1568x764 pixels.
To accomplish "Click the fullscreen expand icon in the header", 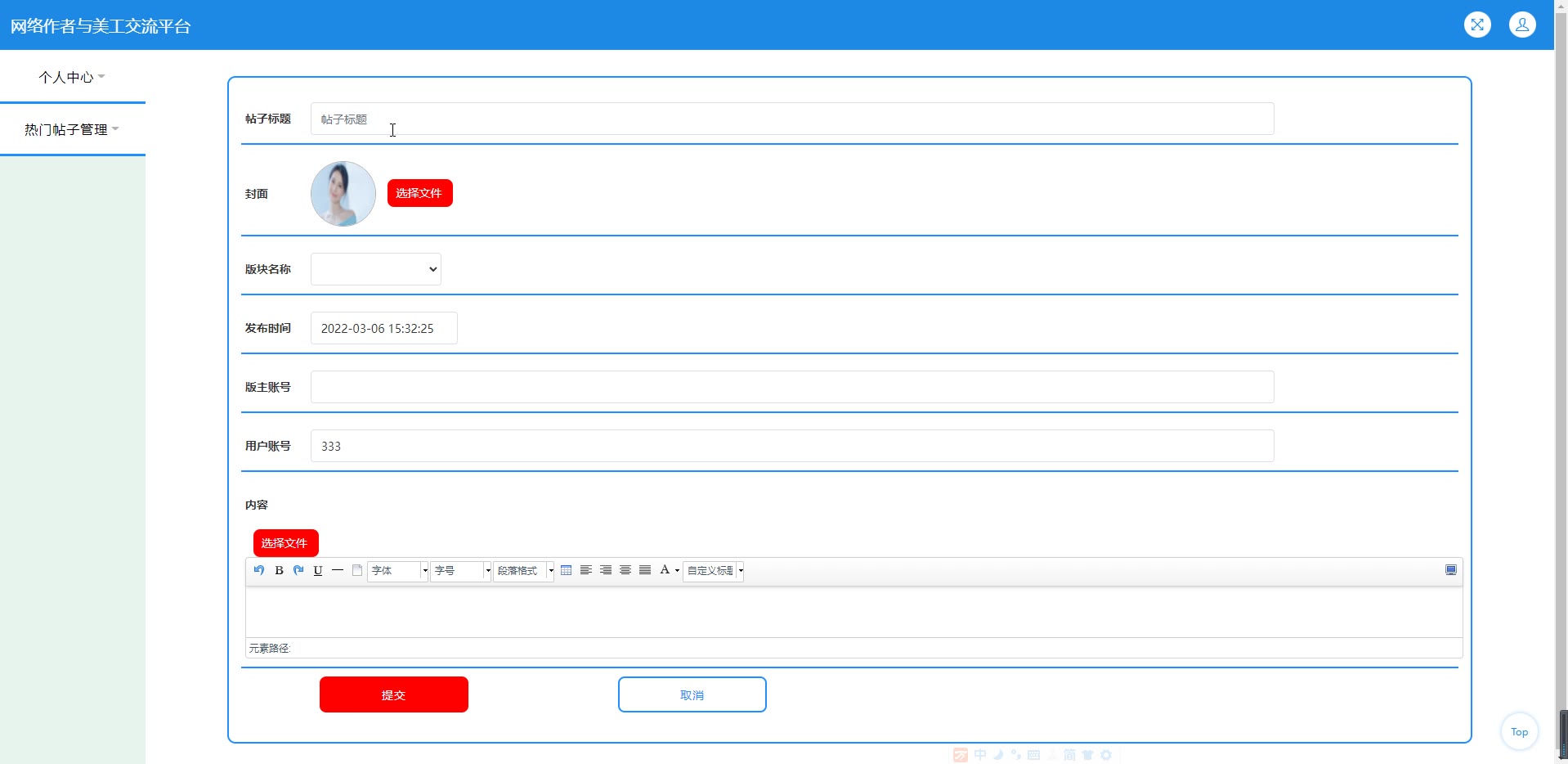I will click(x=1477, y=25).
